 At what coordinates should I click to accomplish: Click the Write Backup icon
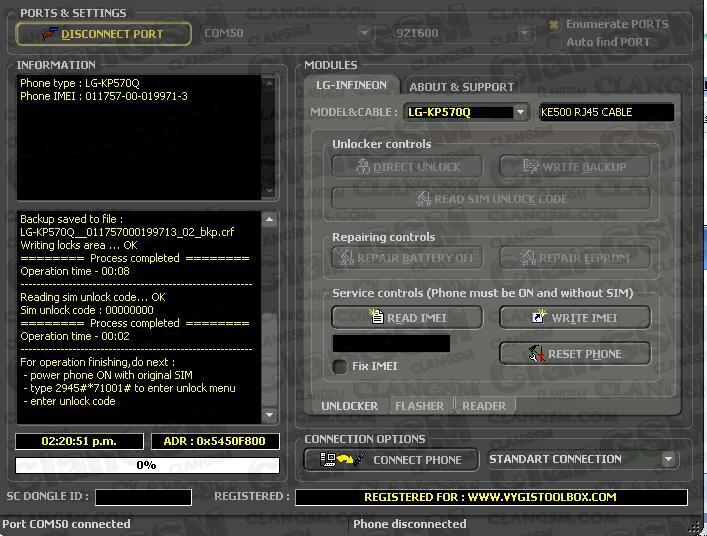[x=531, y=166]
